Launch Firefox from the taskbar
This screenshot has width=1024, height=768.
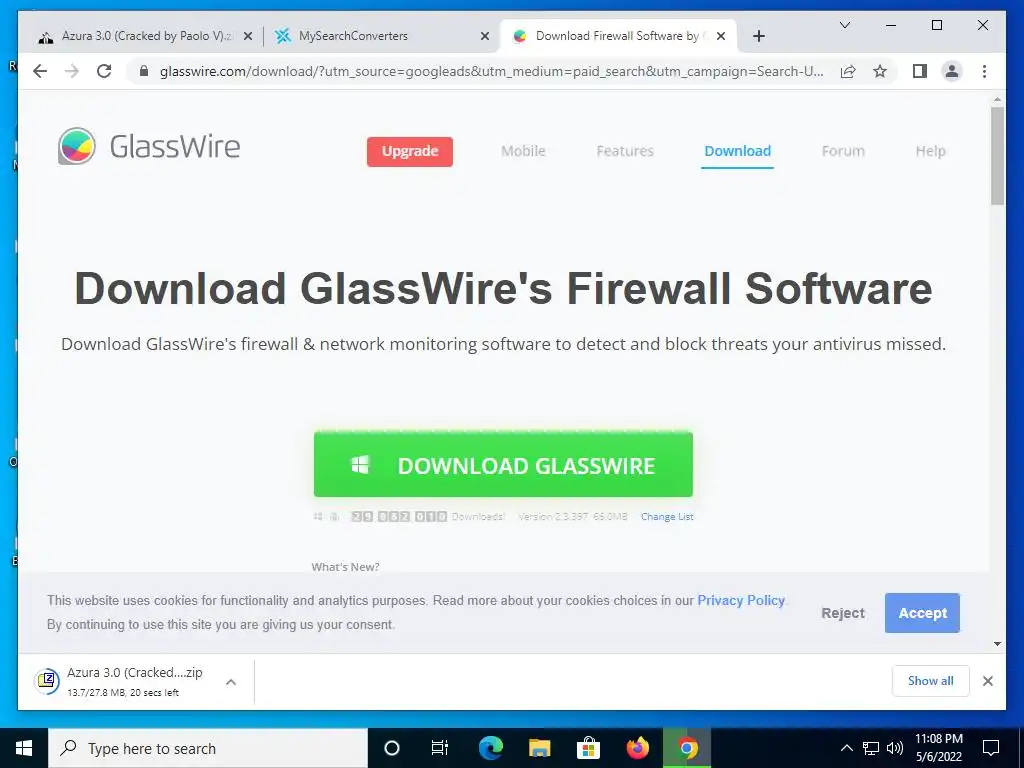637,748
